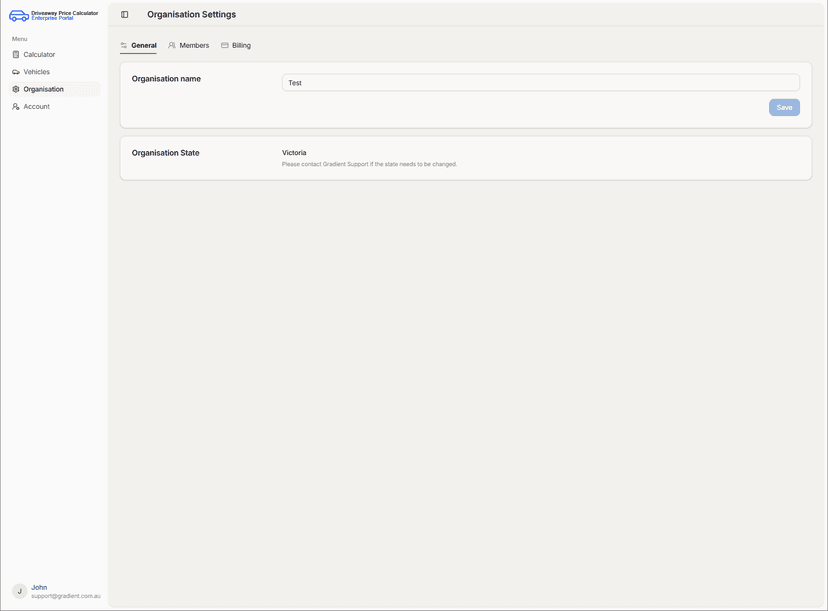Focus the Organisation name input field
The height and width of the screenshot is (611, 828).
541,83
